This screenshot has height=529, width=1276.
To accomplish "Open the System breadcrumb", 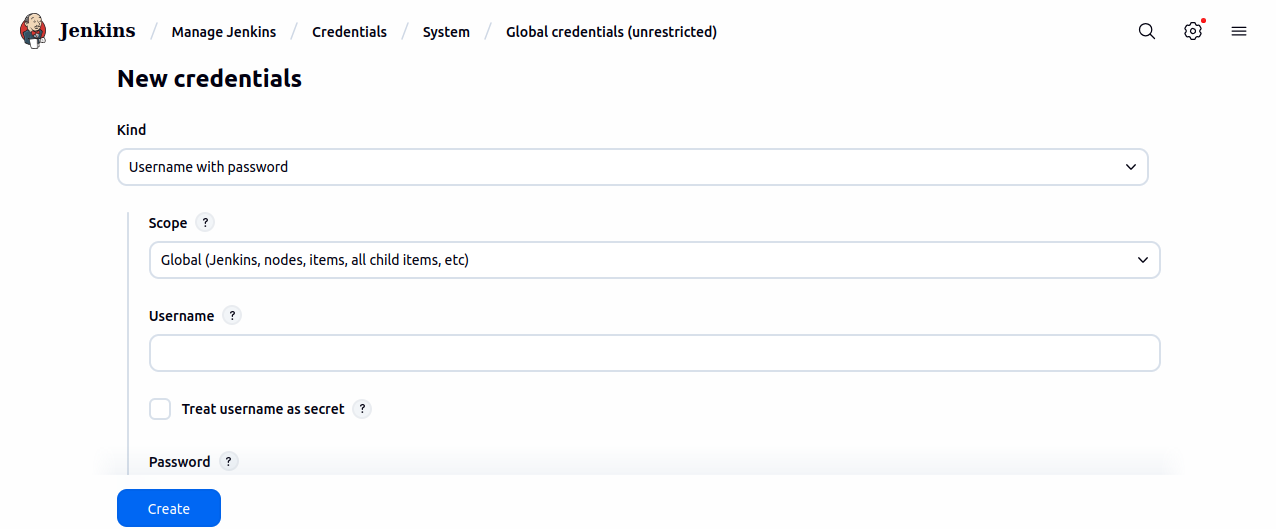I will 446,32.
